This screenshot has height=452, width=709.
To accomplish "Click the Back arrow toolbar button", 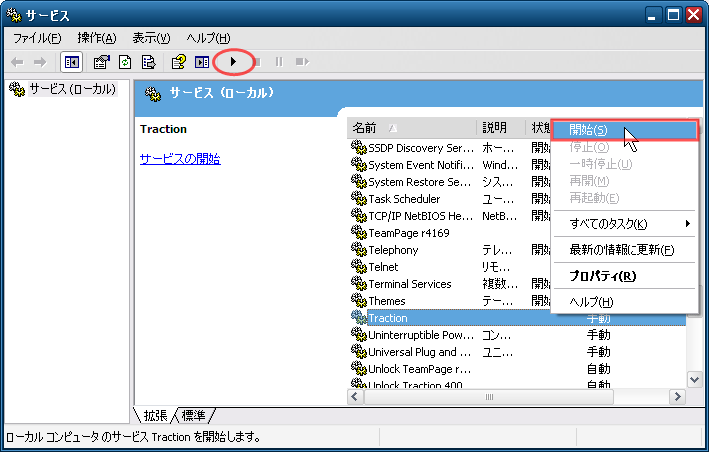I will coord(17,62).
